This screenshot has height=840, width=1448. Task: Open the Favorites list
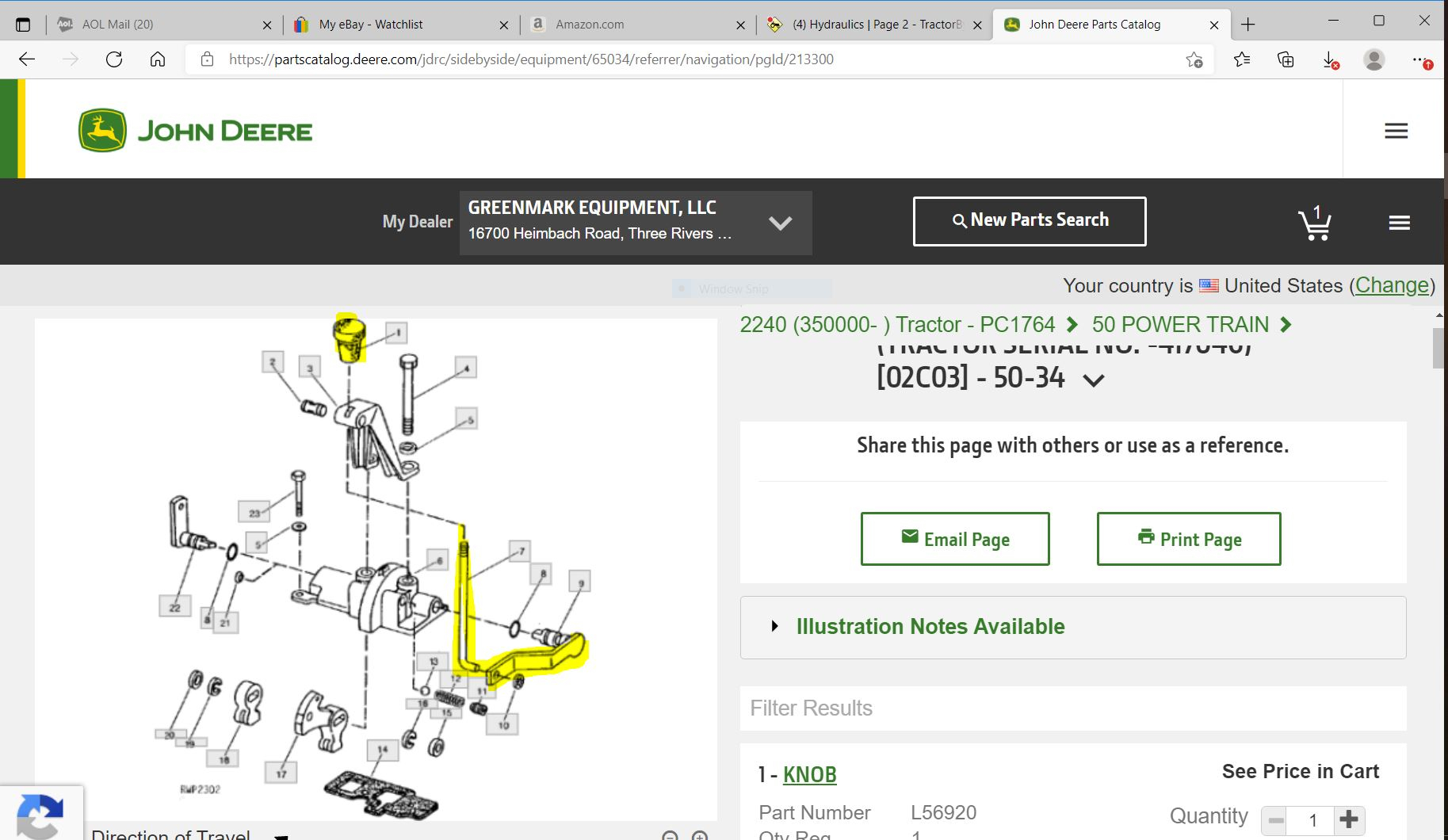[x=1242, y=59]
